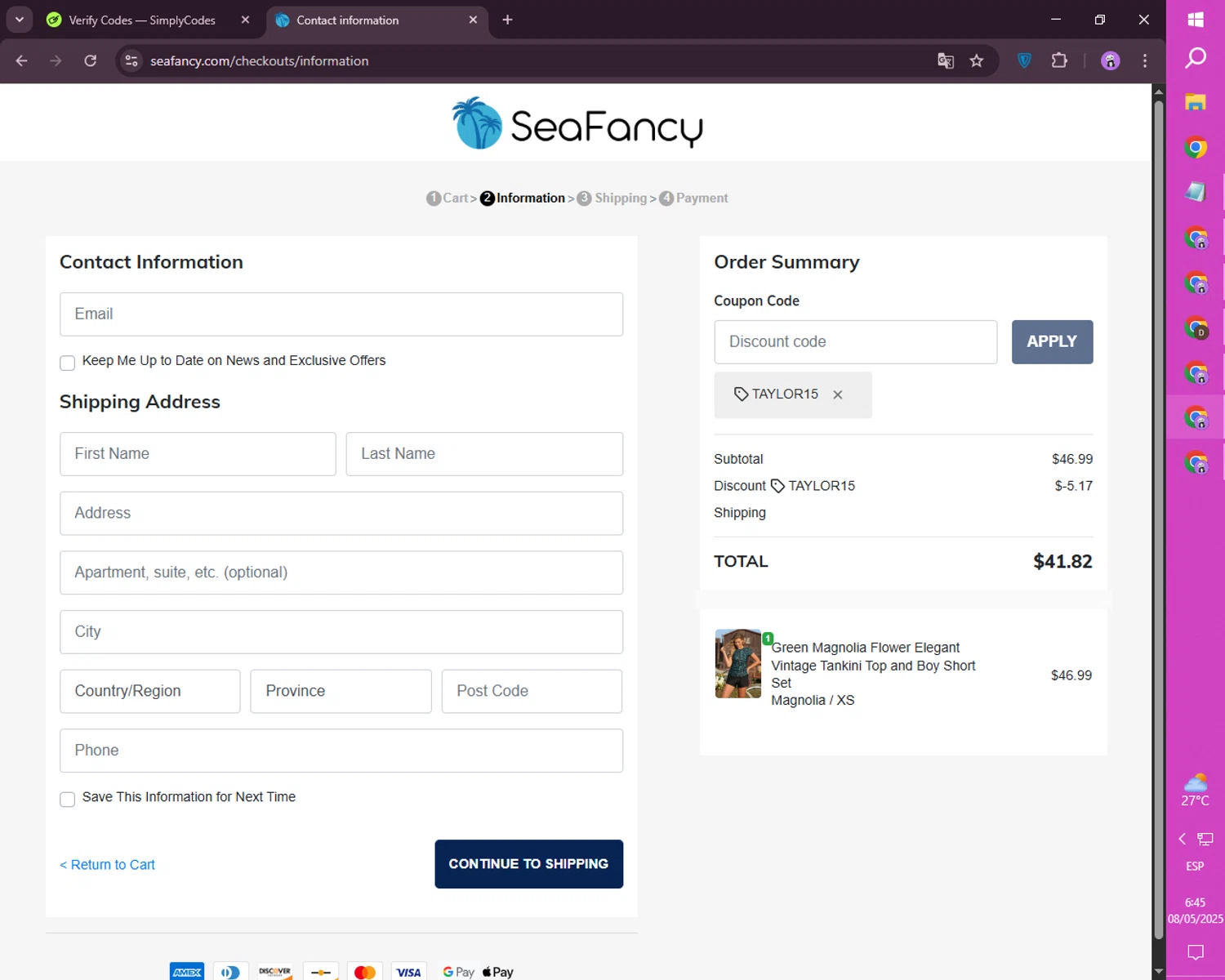Close the Contact information tab

pos(473,20)
